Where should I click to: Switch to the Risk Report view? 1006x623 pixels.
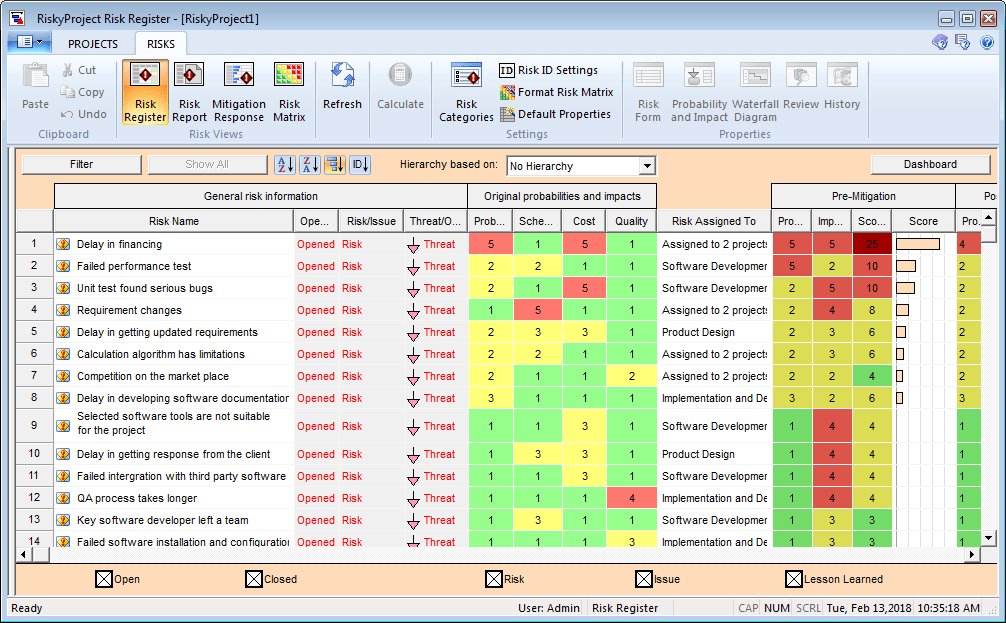[x=189, y=90]
